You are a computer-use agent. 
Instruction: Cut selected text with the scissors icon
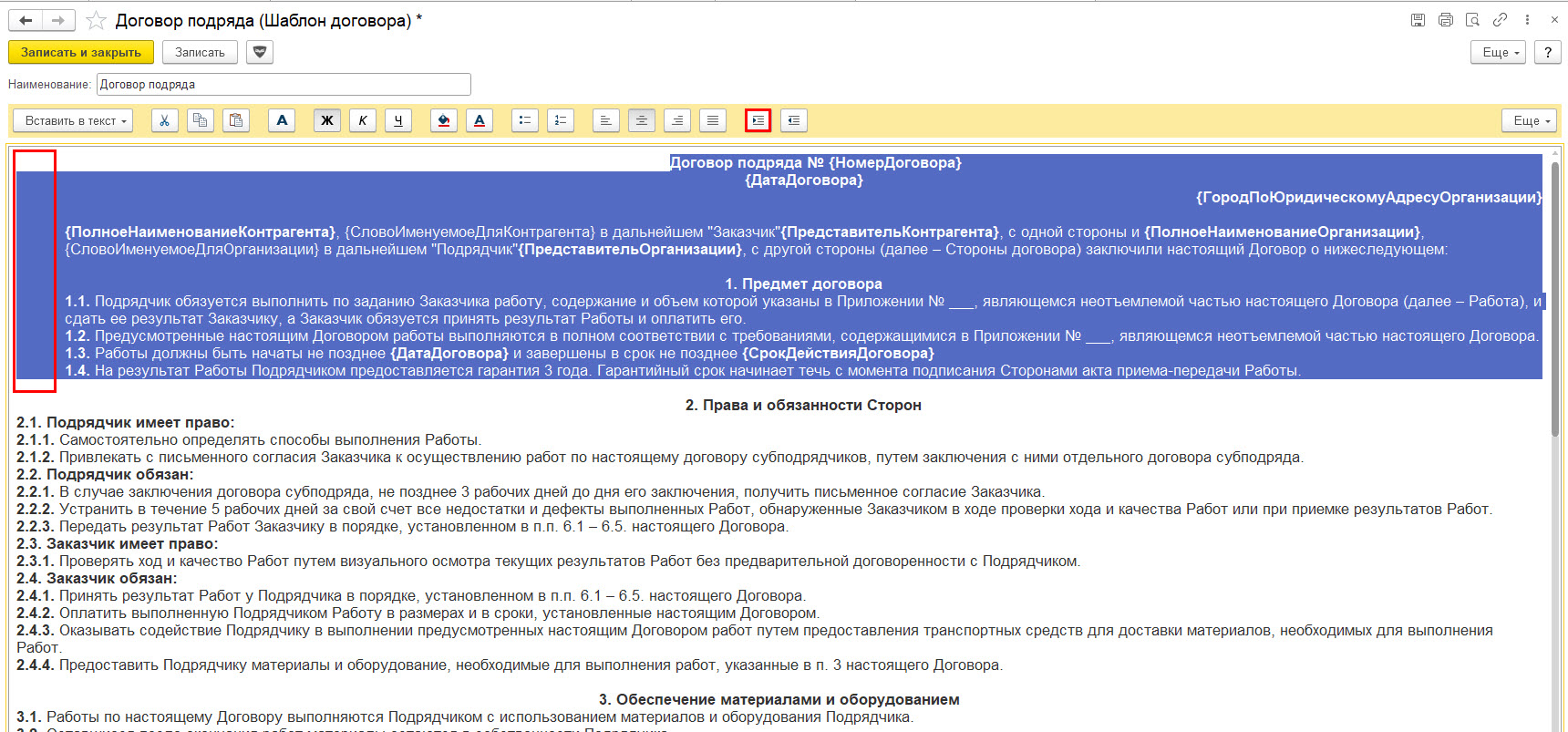pos(165,120)
